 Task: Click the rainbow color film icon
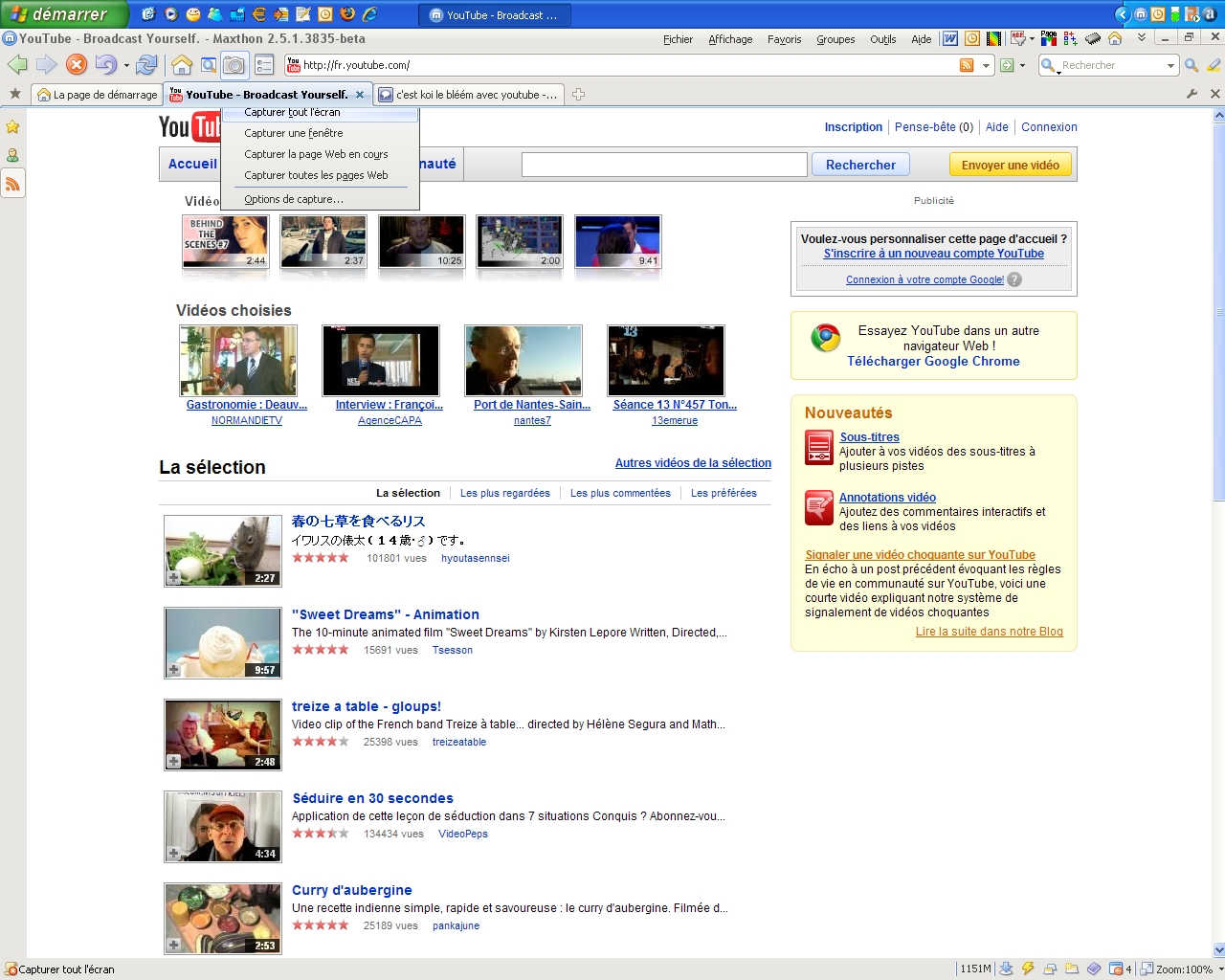994,39
